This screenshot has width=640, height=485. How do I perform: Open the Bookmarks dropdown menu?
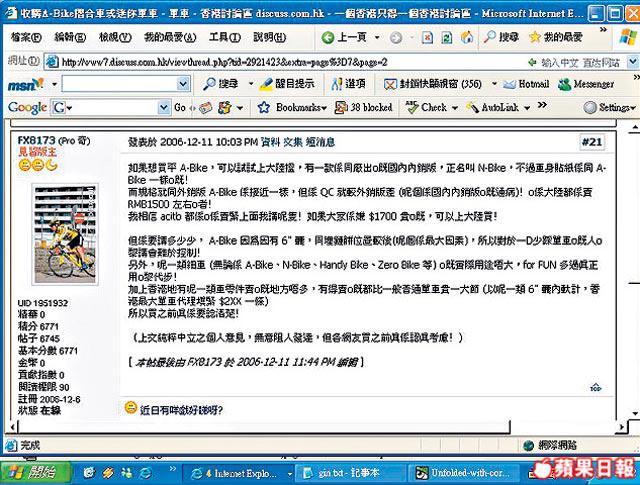coord(324,109)
